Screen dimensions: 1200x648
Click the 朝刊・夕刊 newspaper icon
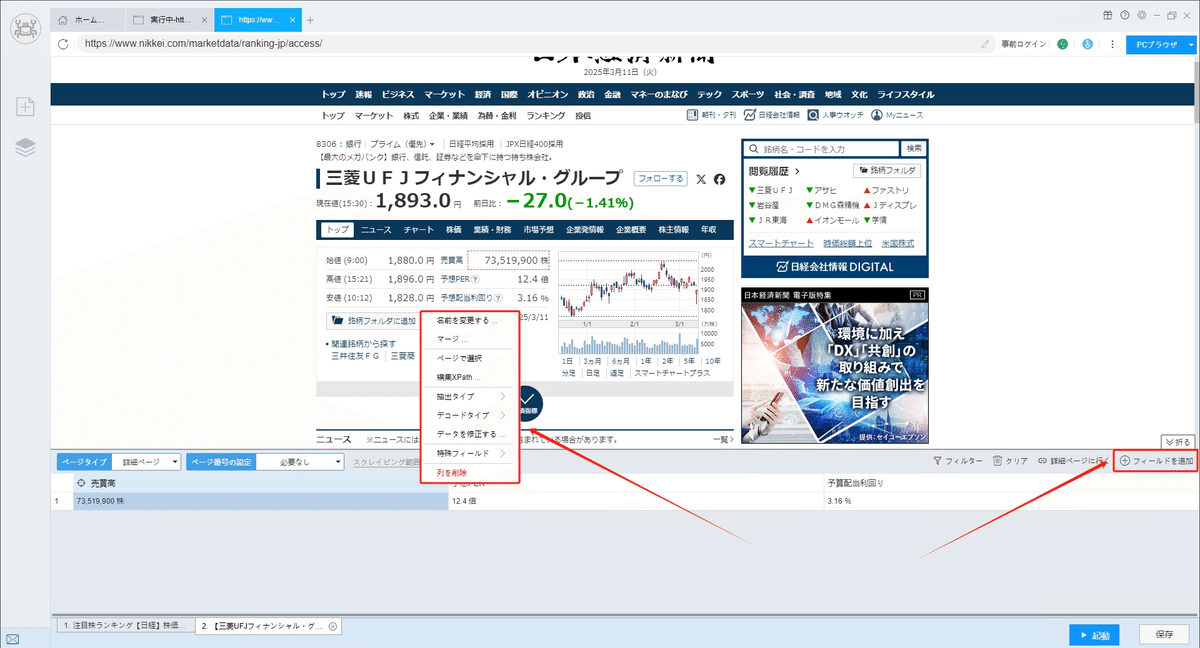click(x=693, y=115)
